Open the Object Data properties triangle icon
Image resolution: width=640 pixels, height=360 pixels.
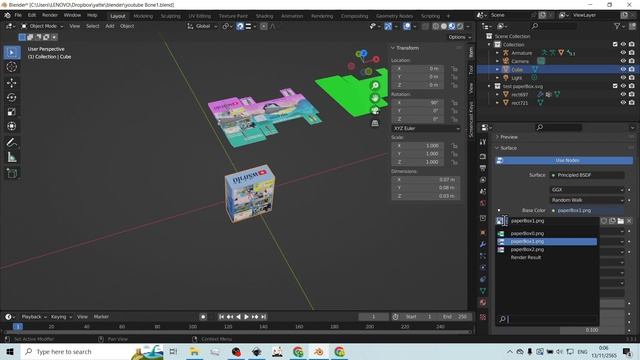click(x=483, y=291)
